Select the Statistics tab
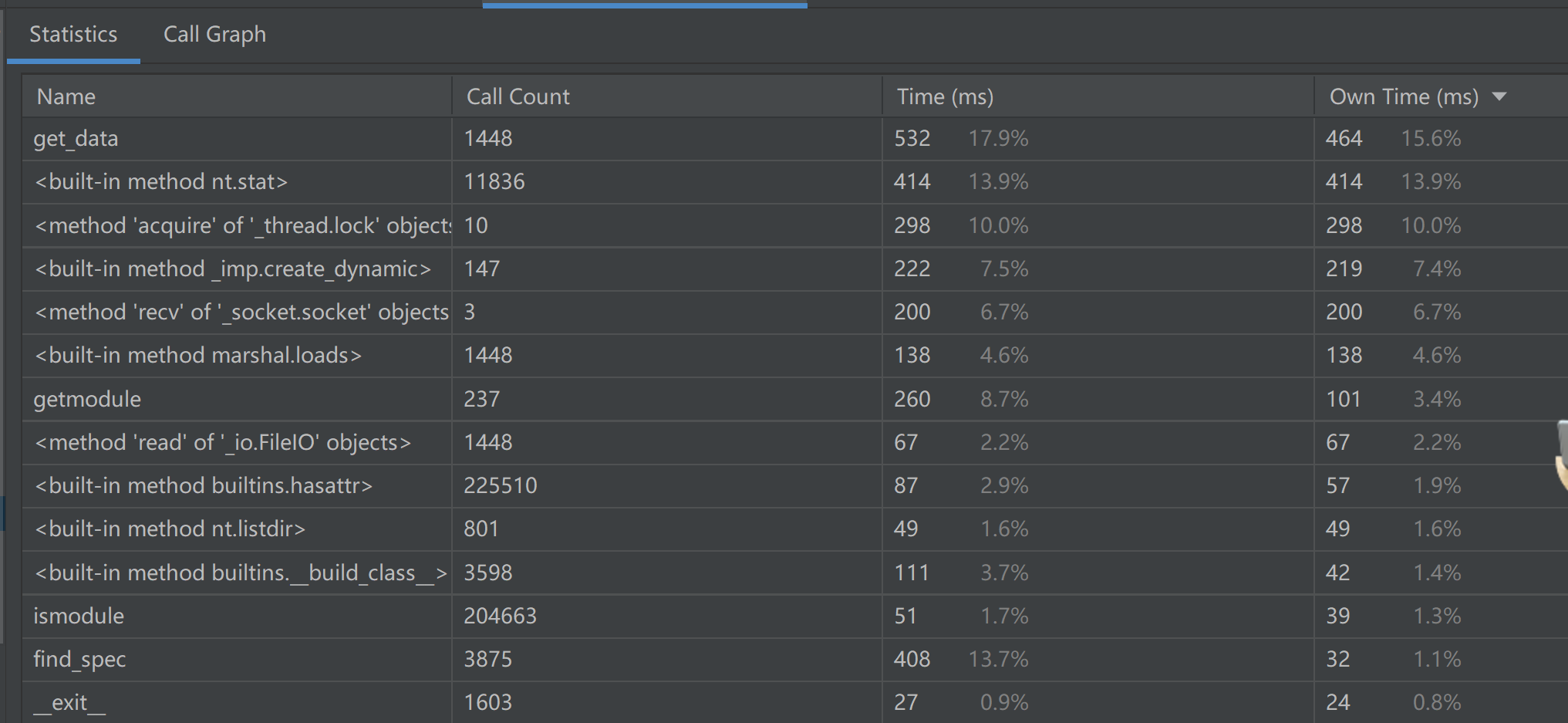The width and height of the screenshot is (1568, 723). click(73, 34)
